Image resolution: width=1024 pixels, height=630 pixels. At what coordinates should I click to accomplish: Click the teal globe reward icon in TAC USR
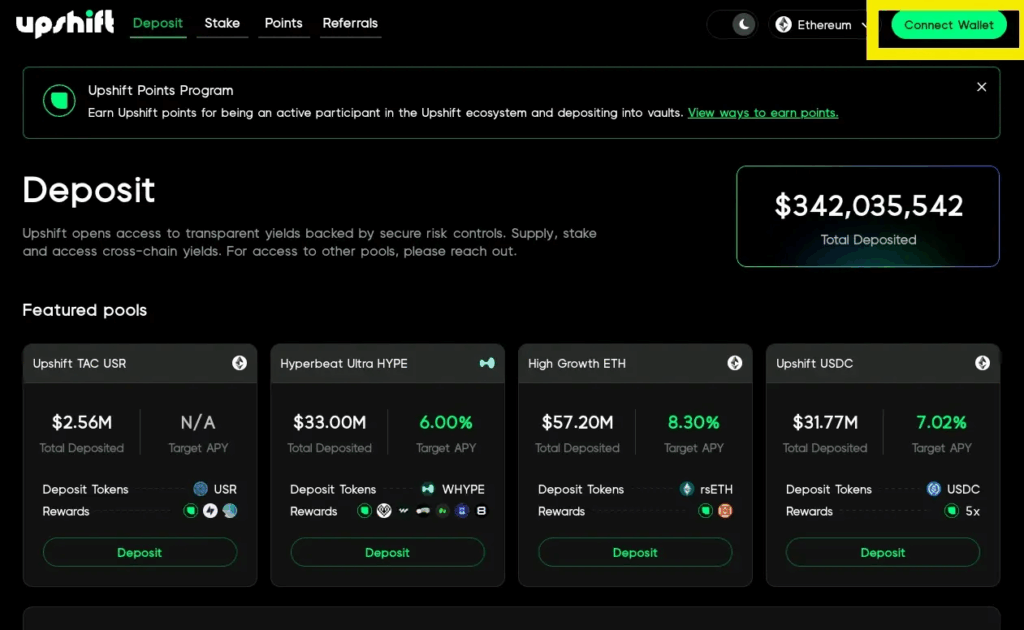pos(230,511)
